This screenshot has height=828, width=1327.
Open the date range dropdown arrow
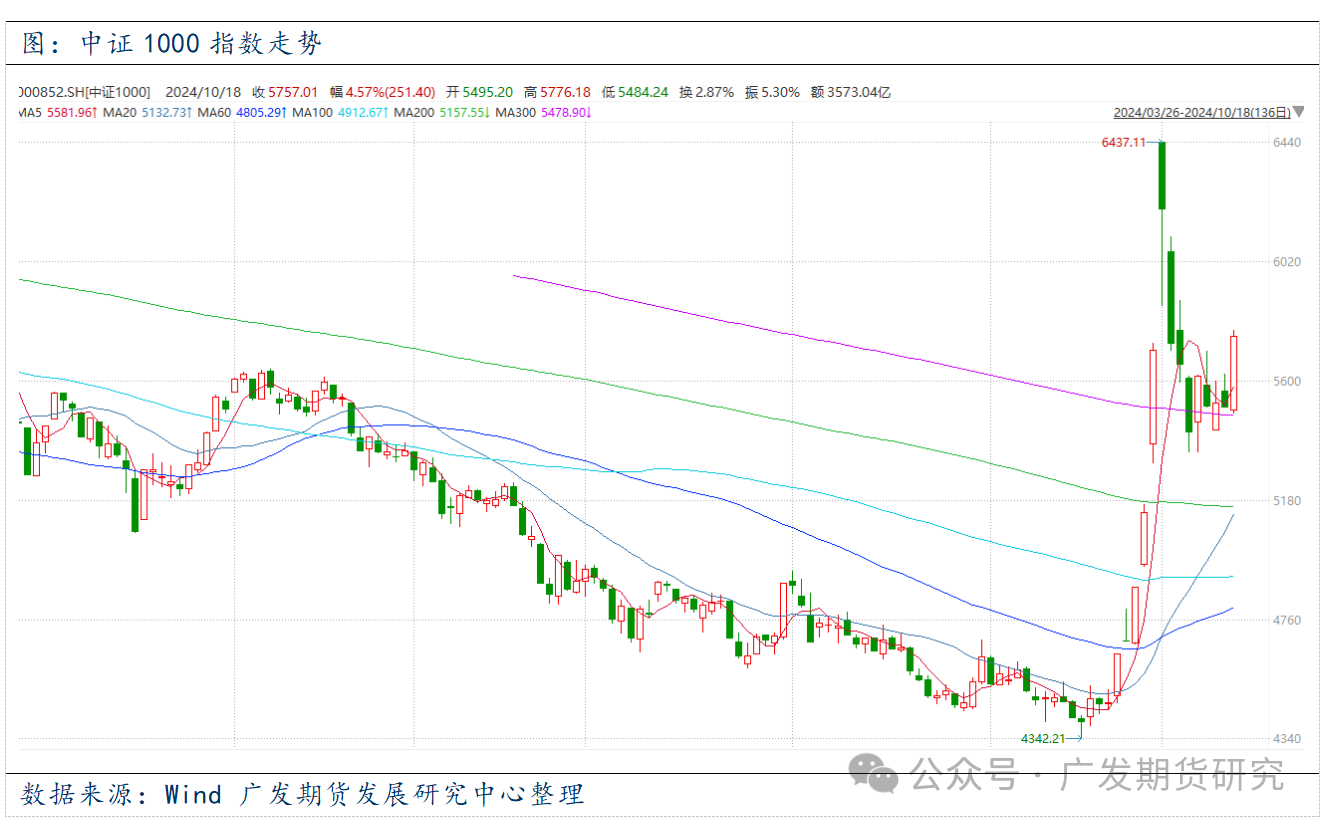tap(1299, 112)
